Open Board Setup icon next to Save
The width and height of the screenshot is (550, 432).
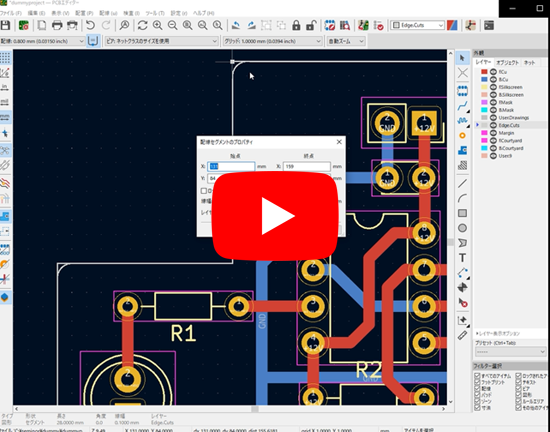[24, 25]
